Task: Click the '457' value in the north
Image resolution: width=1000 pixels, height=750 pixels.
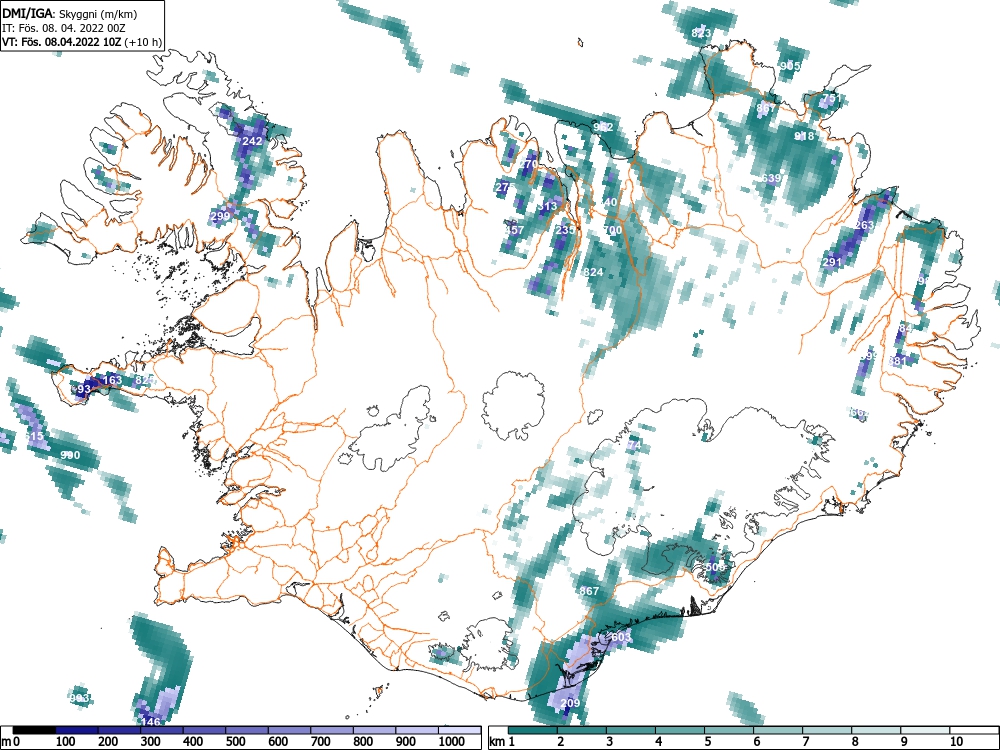Action: 514,230
